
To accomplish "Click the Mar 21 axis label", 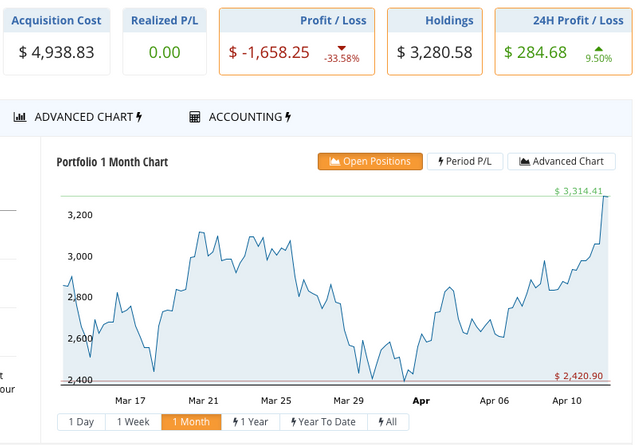I will [203, 401].
